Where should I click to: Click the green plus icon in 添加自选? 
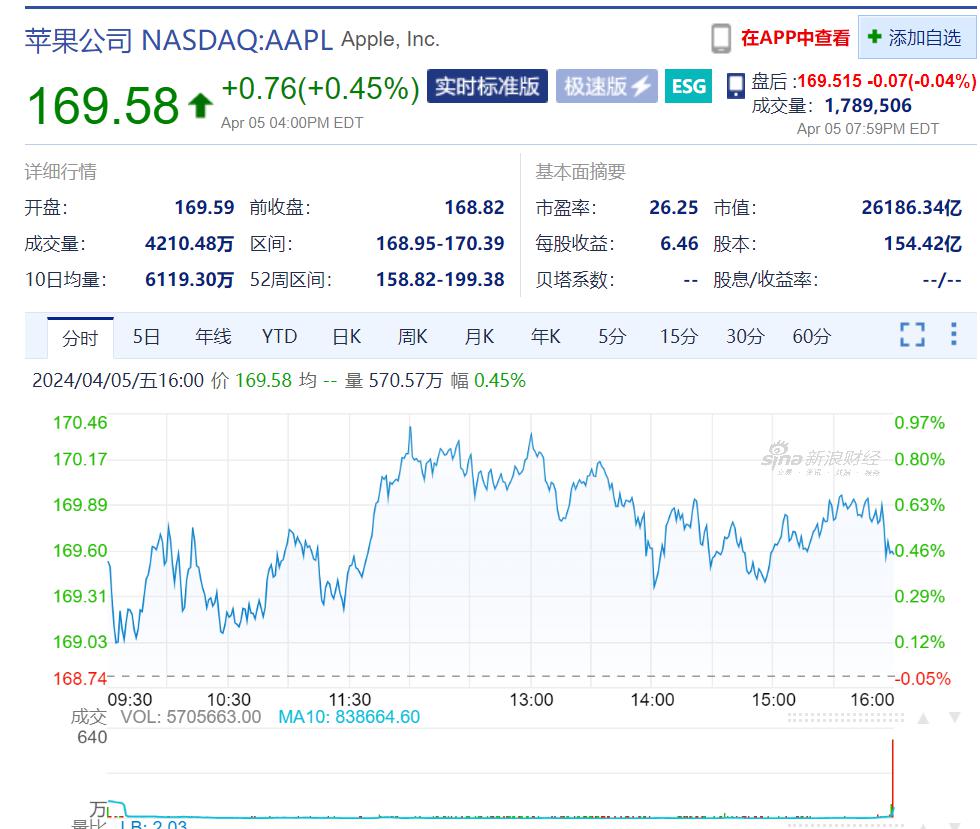pyautogui.click(x=874, y=37)
